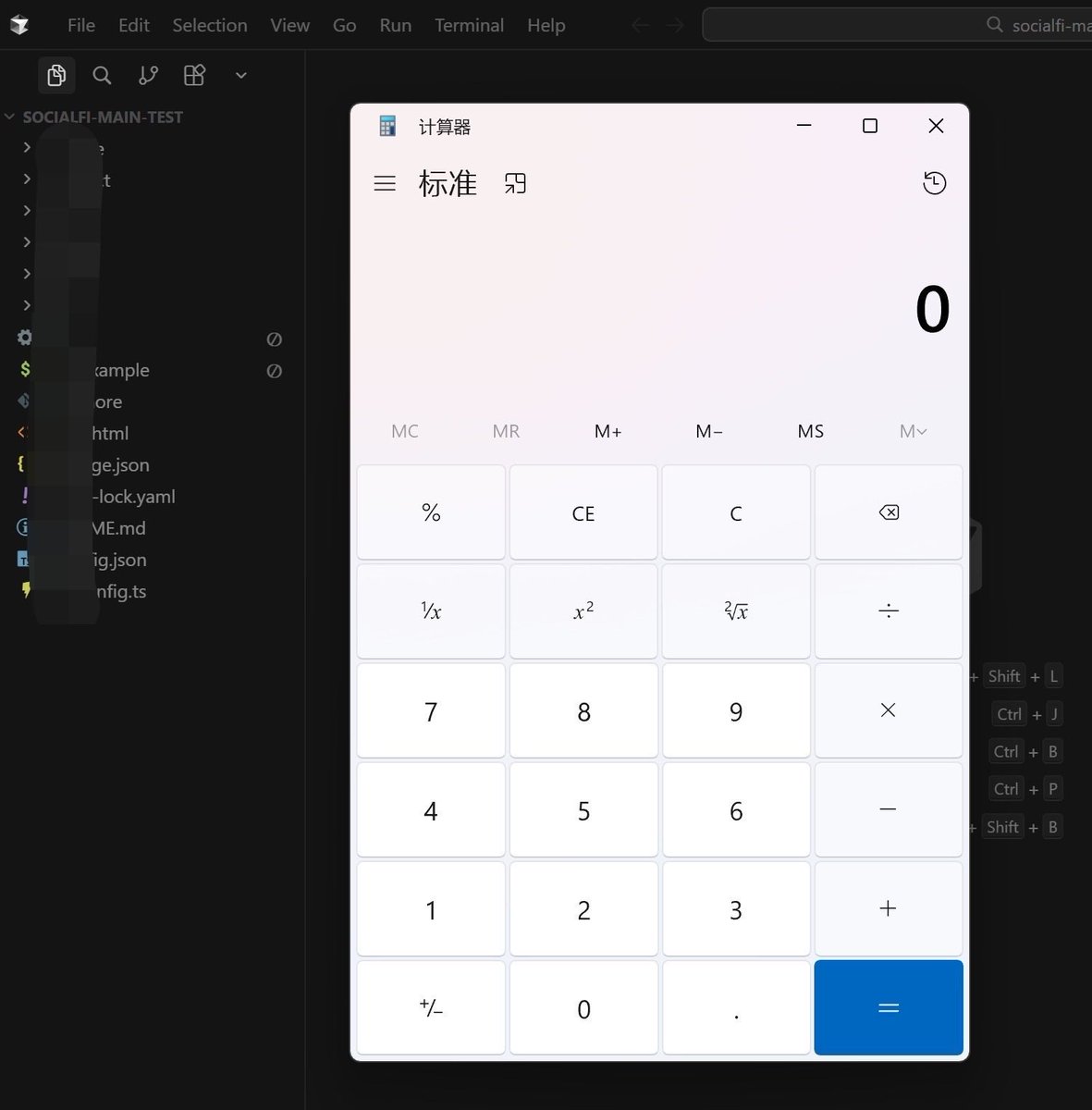
Task: Open the Go menu
Action: pos(345,25)
